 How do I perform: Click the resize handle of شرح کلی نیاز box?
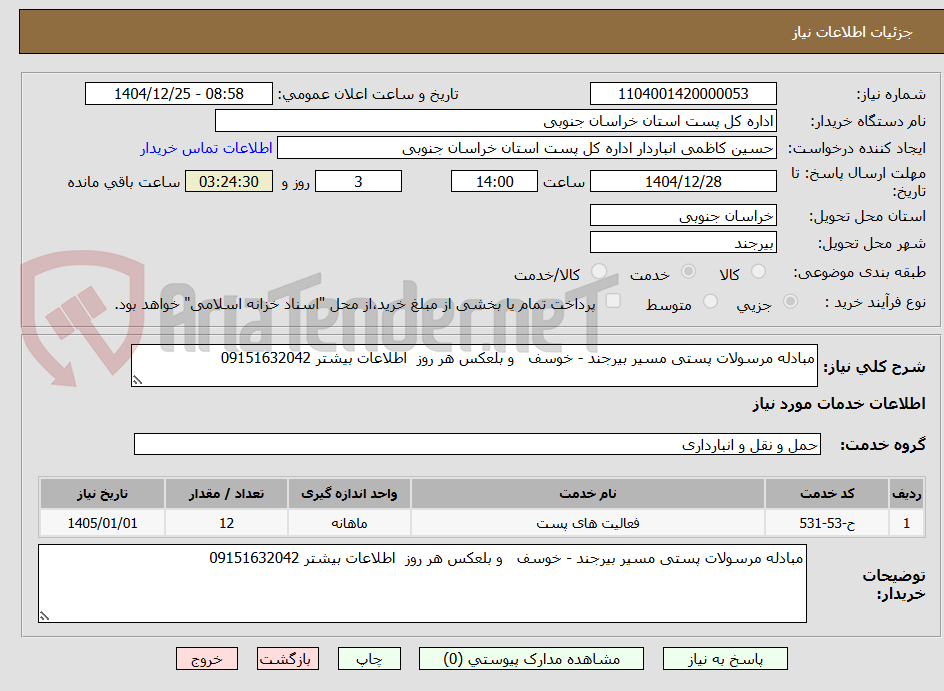click(x=137, y=380)
